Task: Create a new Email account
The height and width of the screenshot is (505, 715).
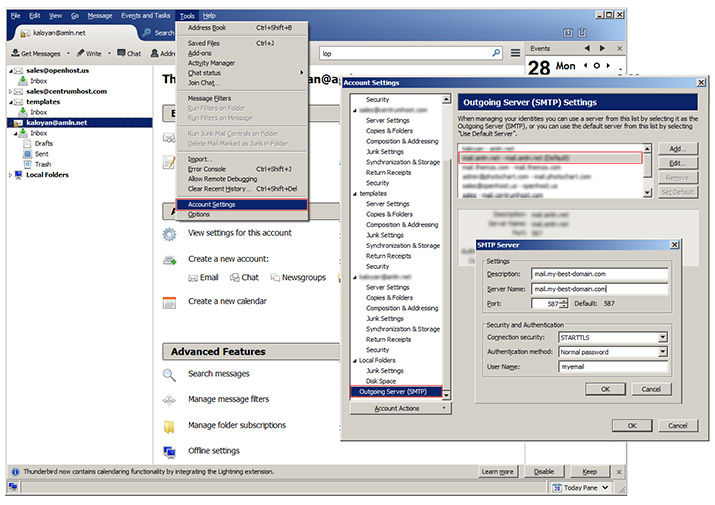Action: (203, 277)
